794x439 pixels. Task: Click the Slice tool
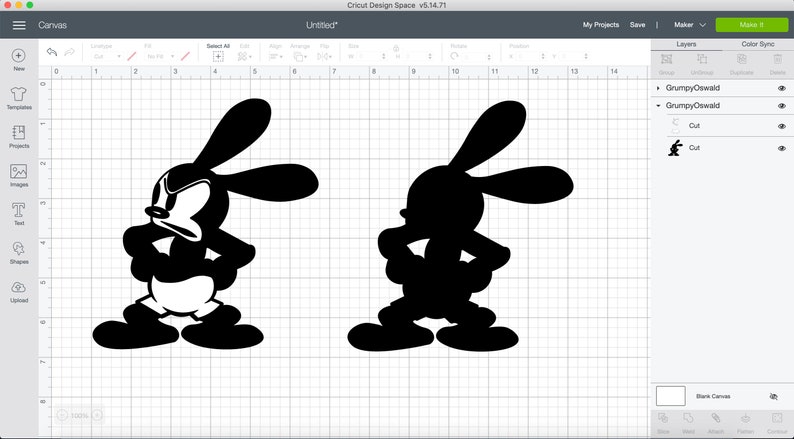(x=663, y=423)
